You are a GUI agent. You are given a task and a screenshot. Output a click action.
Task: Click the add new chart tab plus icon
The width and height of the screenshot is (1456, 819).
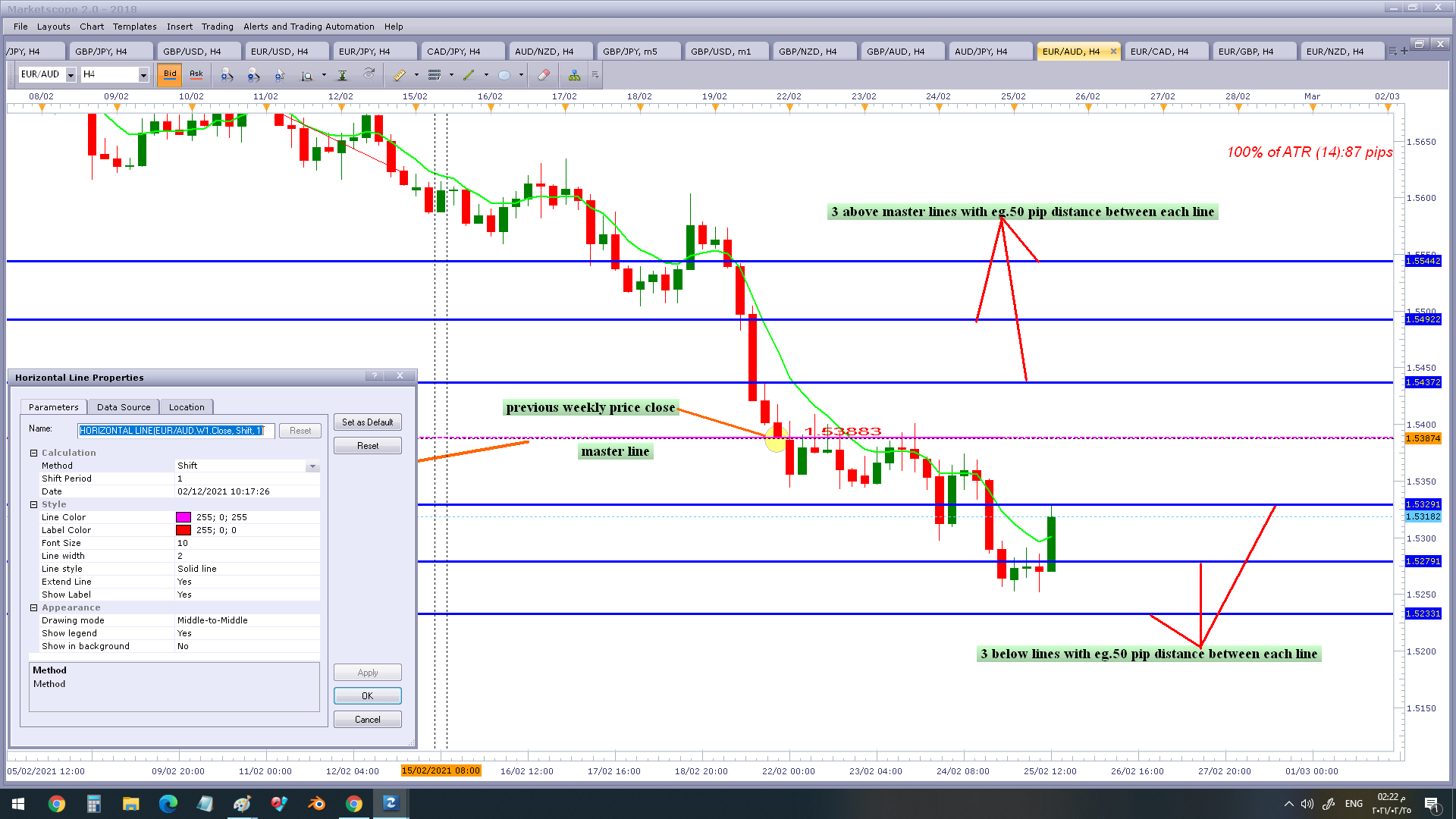click(1404, 51)
